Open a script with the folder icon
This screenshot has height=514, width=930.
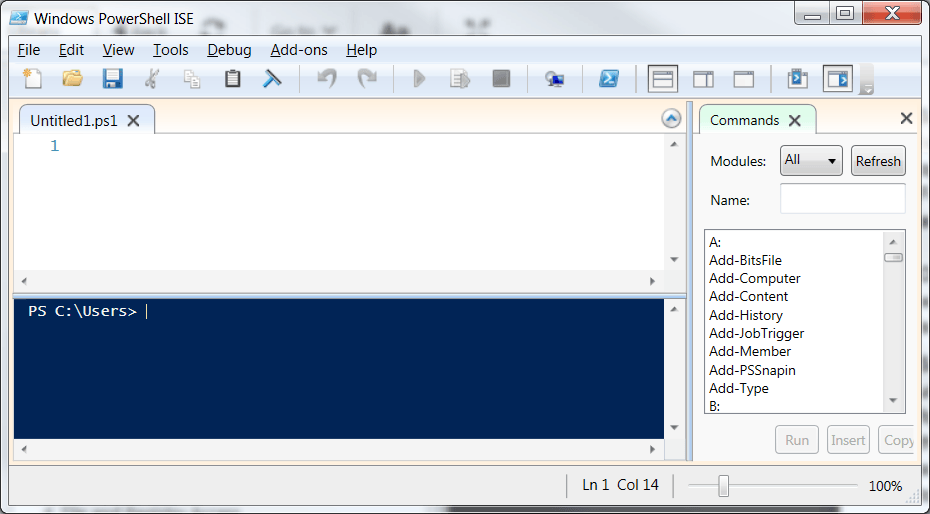[x=72, y=78]
